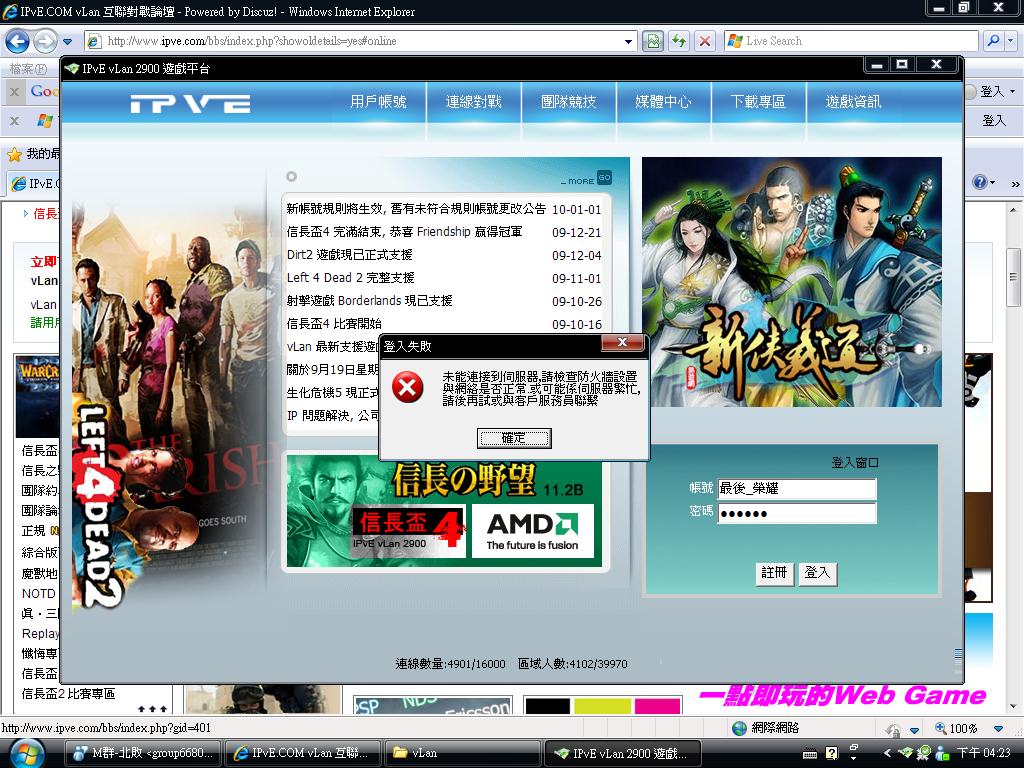
Task: Click the GO icon beside MORE
Action: click(x=605, y=177)
